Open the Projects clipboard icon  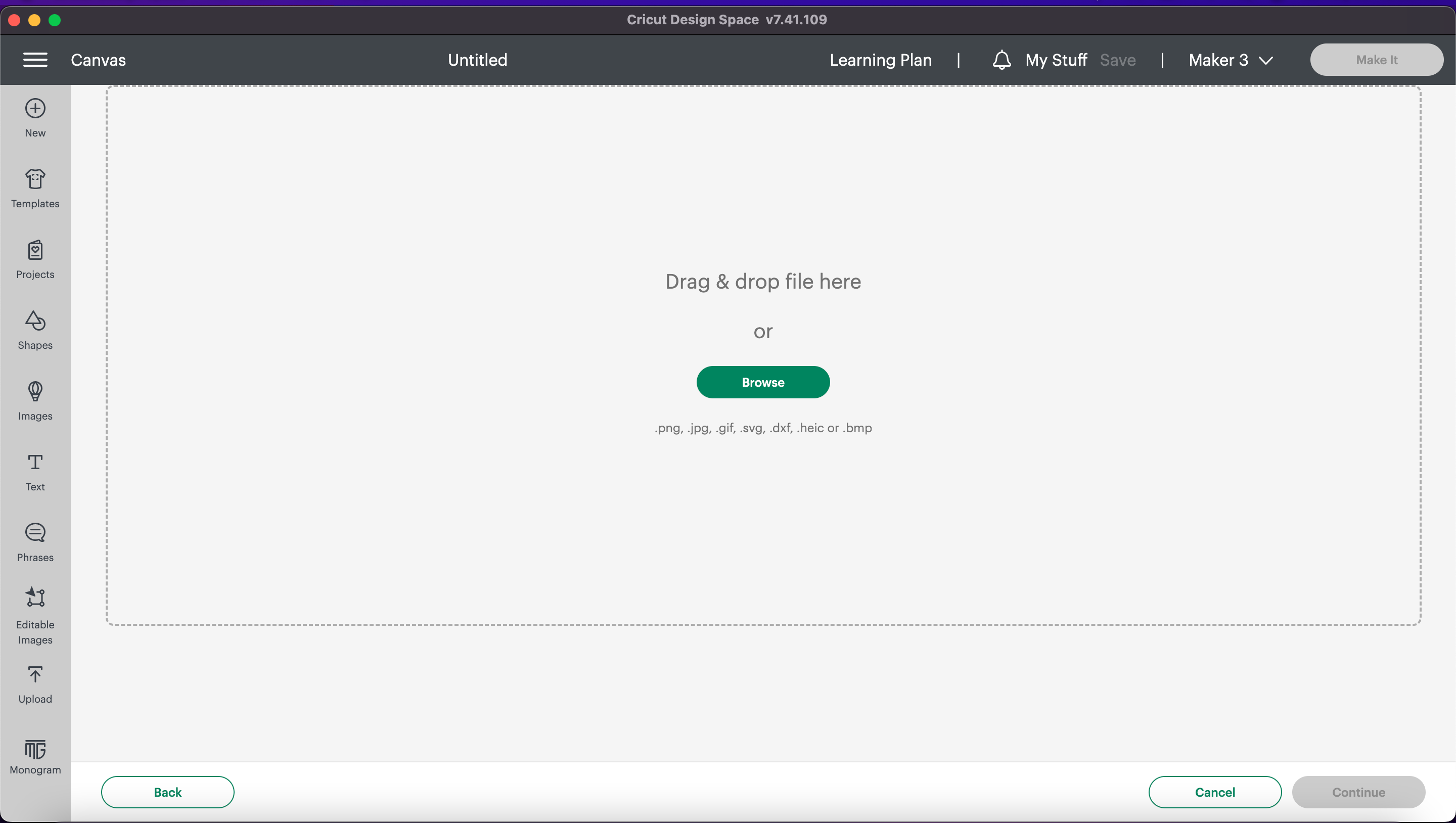coord(35,250)
